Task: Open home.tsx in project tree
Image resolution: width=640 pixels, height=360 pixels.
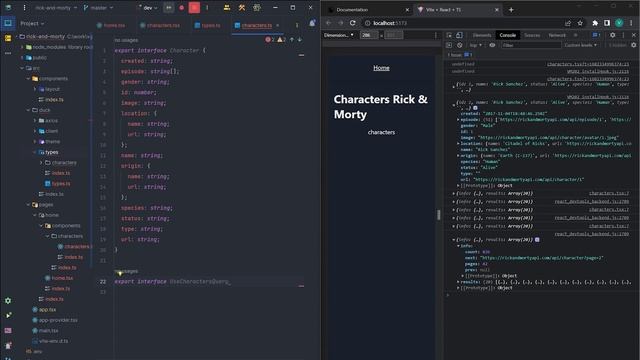Action: coord(59,278)
